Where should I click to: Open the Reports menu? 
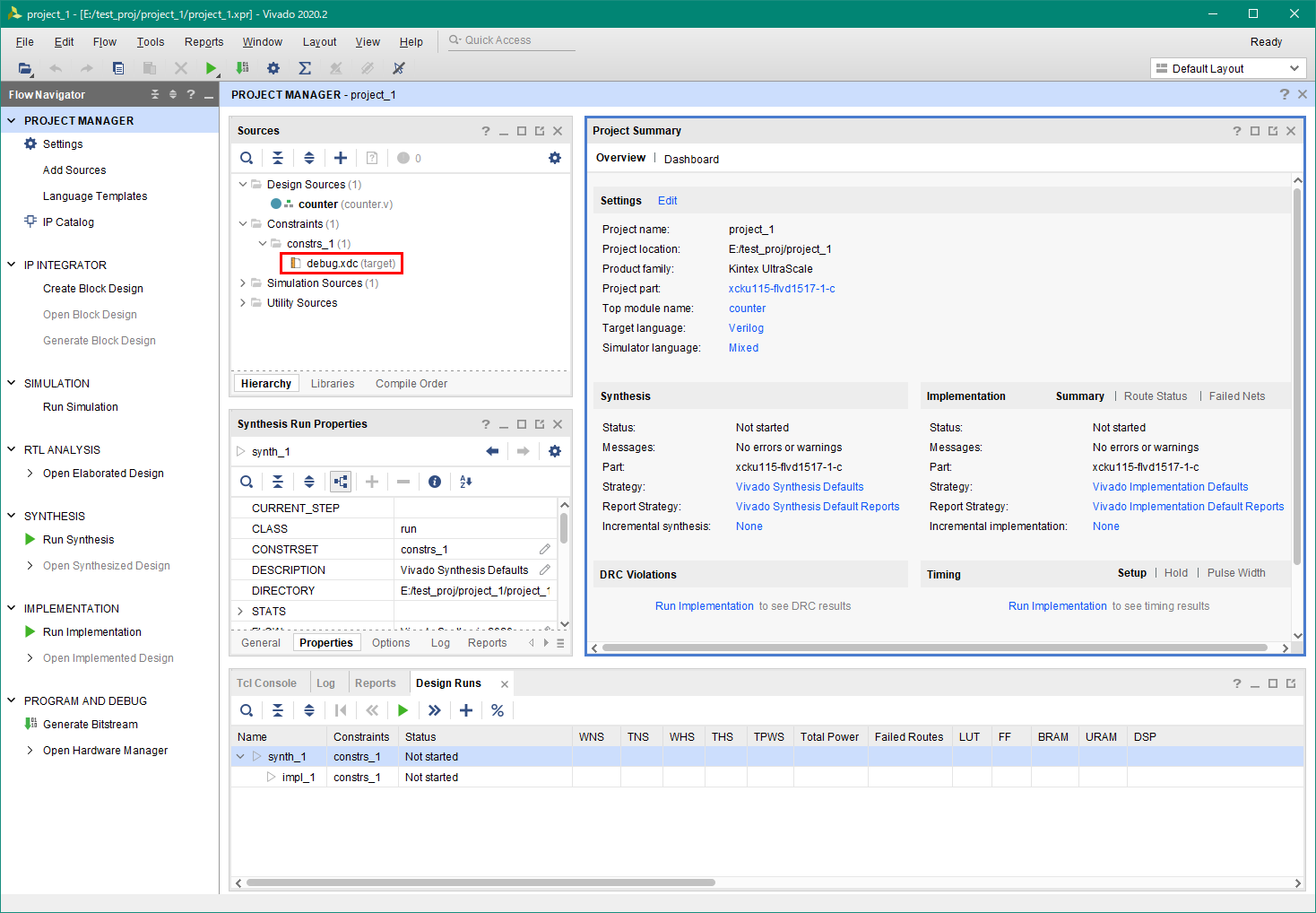point(203,42)
